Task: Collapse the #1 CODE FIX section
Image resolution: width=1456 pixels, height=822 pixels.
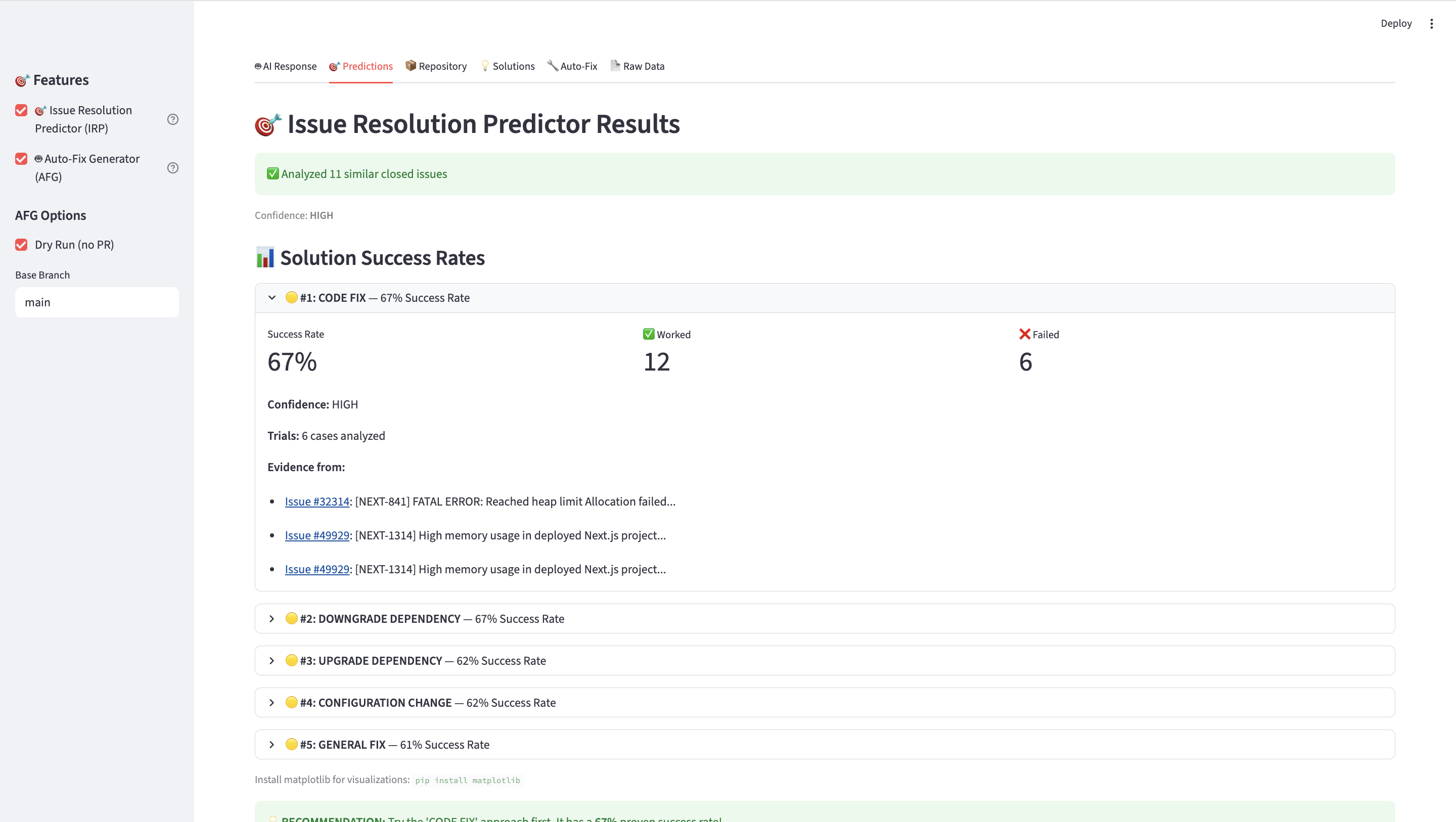Action: pos(272,298)
